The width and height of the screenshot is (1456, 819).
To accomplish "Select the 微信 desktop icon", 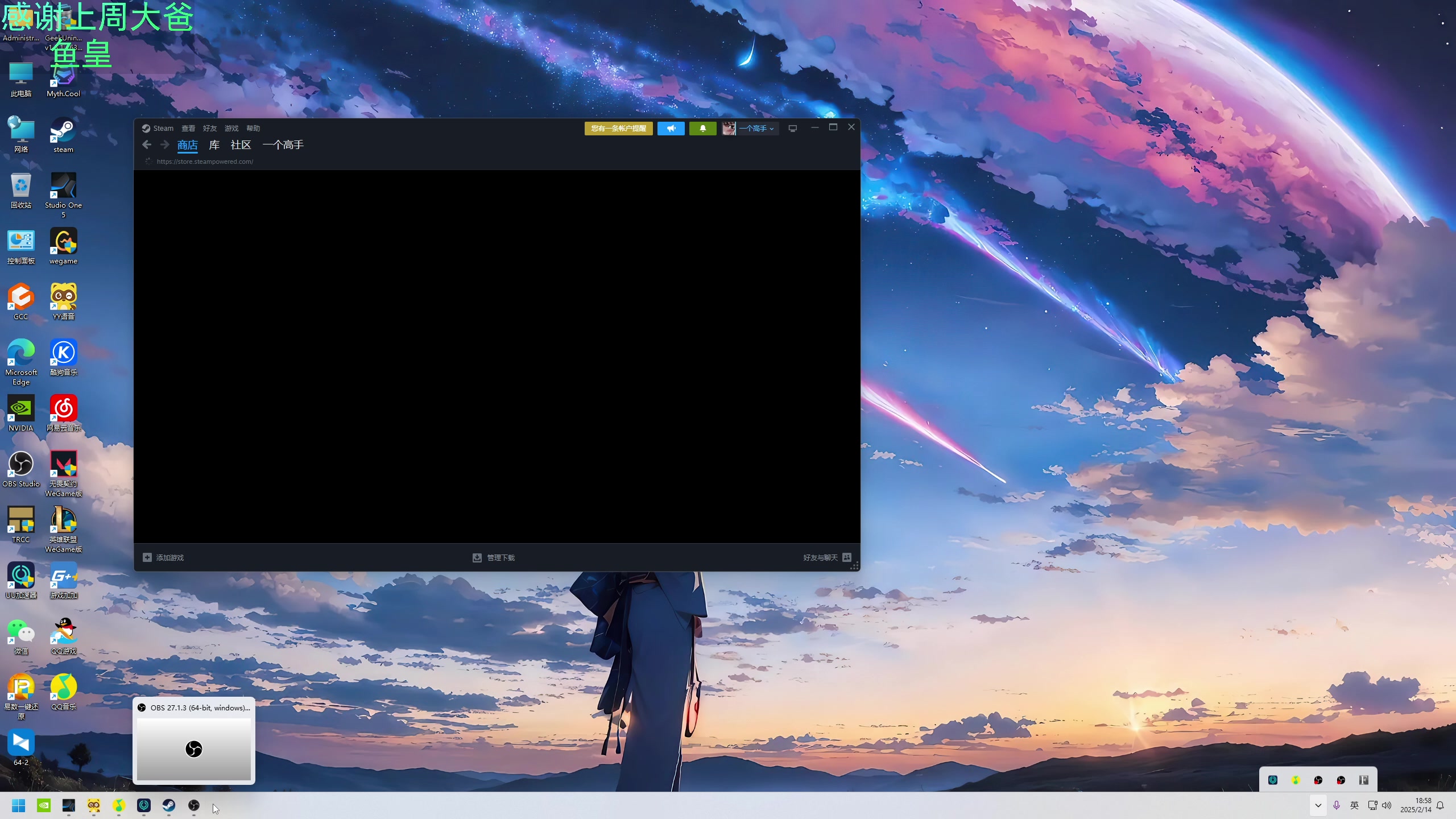I will pos(21,637).
